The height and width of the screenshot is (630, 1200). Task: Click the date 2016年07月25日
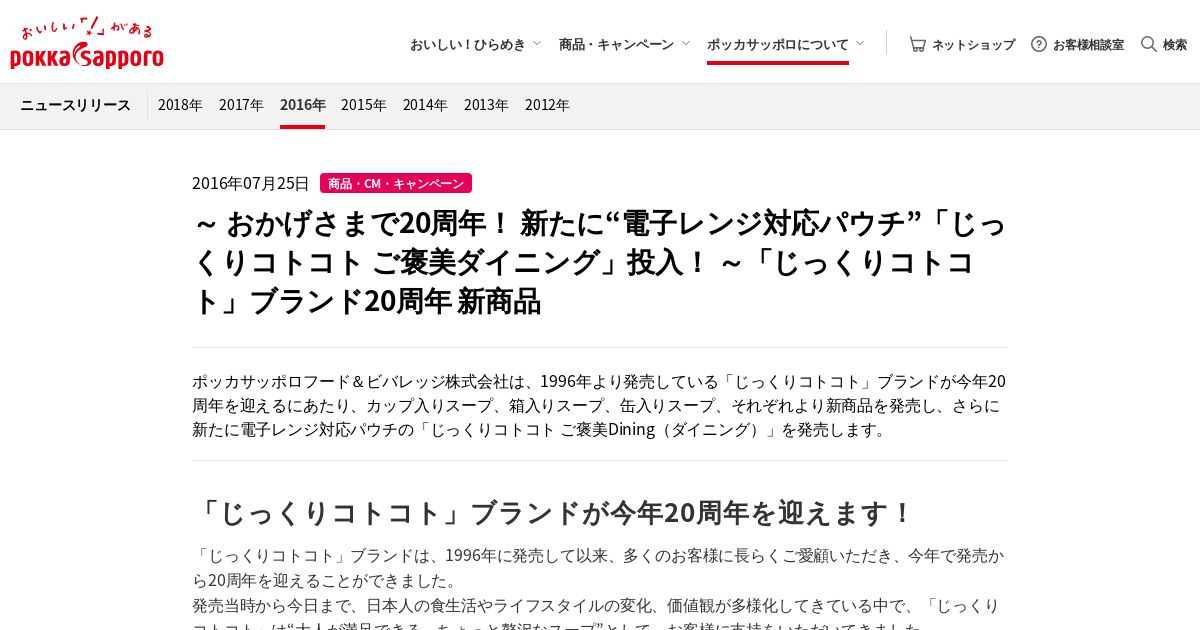coord(251,183)
